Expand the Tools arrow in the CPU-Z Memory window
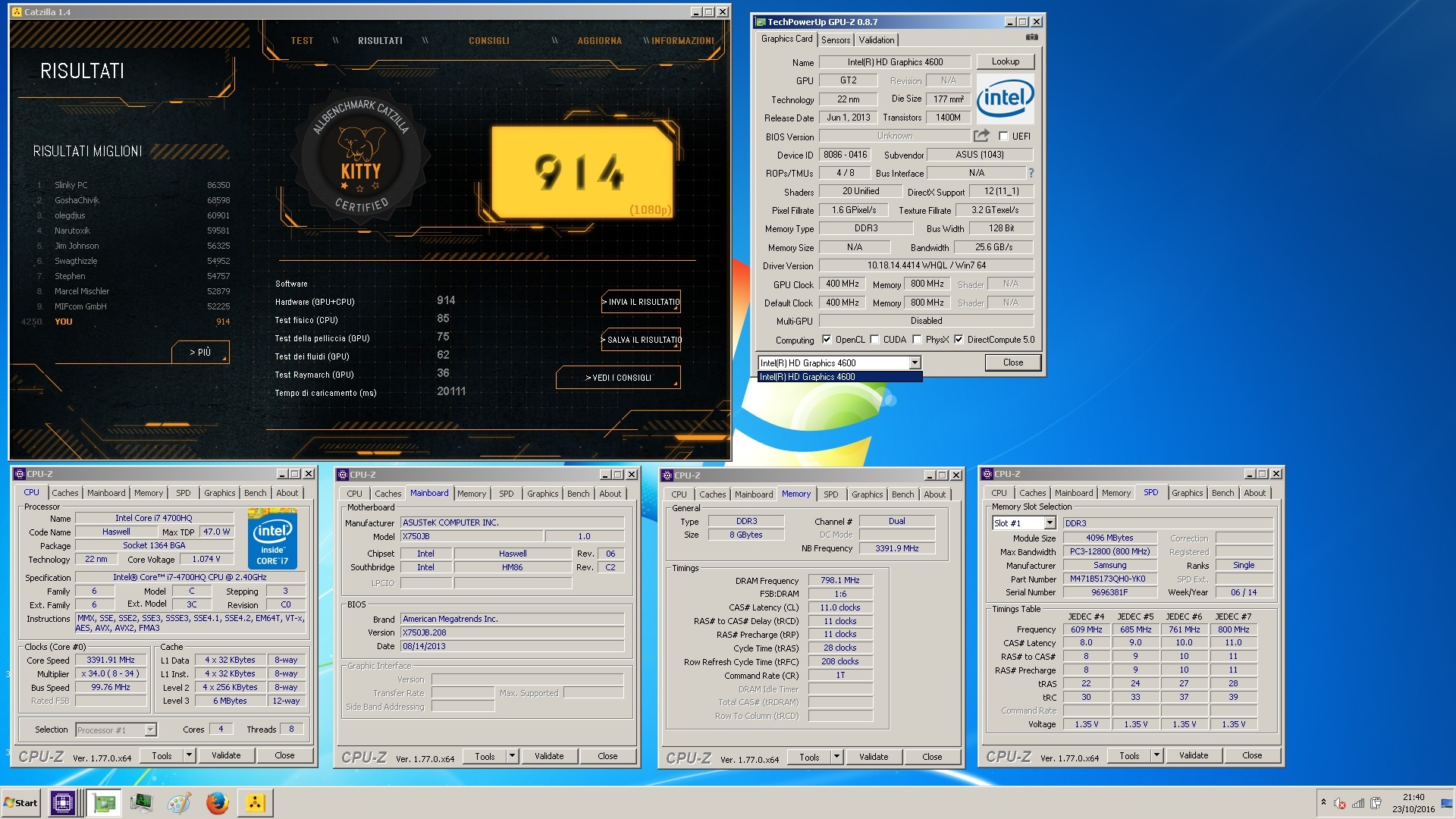Screen dimensions: 1456x819 (x=837, y=757)
